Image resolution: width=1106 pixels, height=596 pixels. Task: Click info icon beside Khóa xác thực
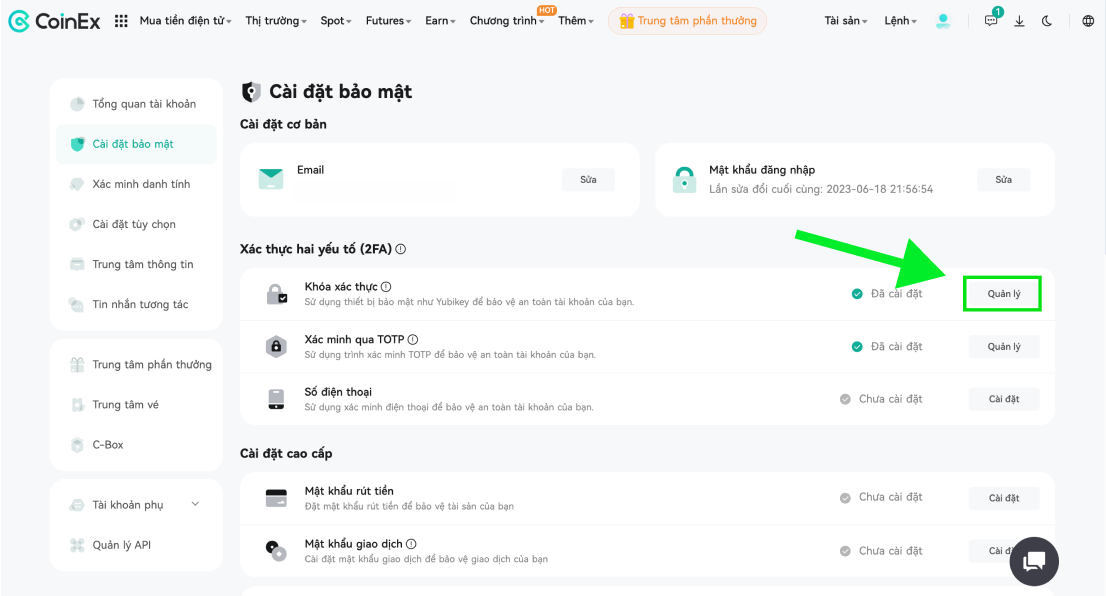click(x=386, y=286)
